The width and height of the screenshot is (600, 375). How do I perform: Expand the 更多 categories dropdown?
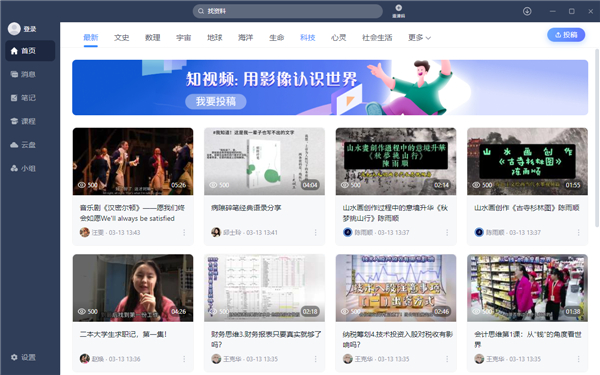coord(419,38)
